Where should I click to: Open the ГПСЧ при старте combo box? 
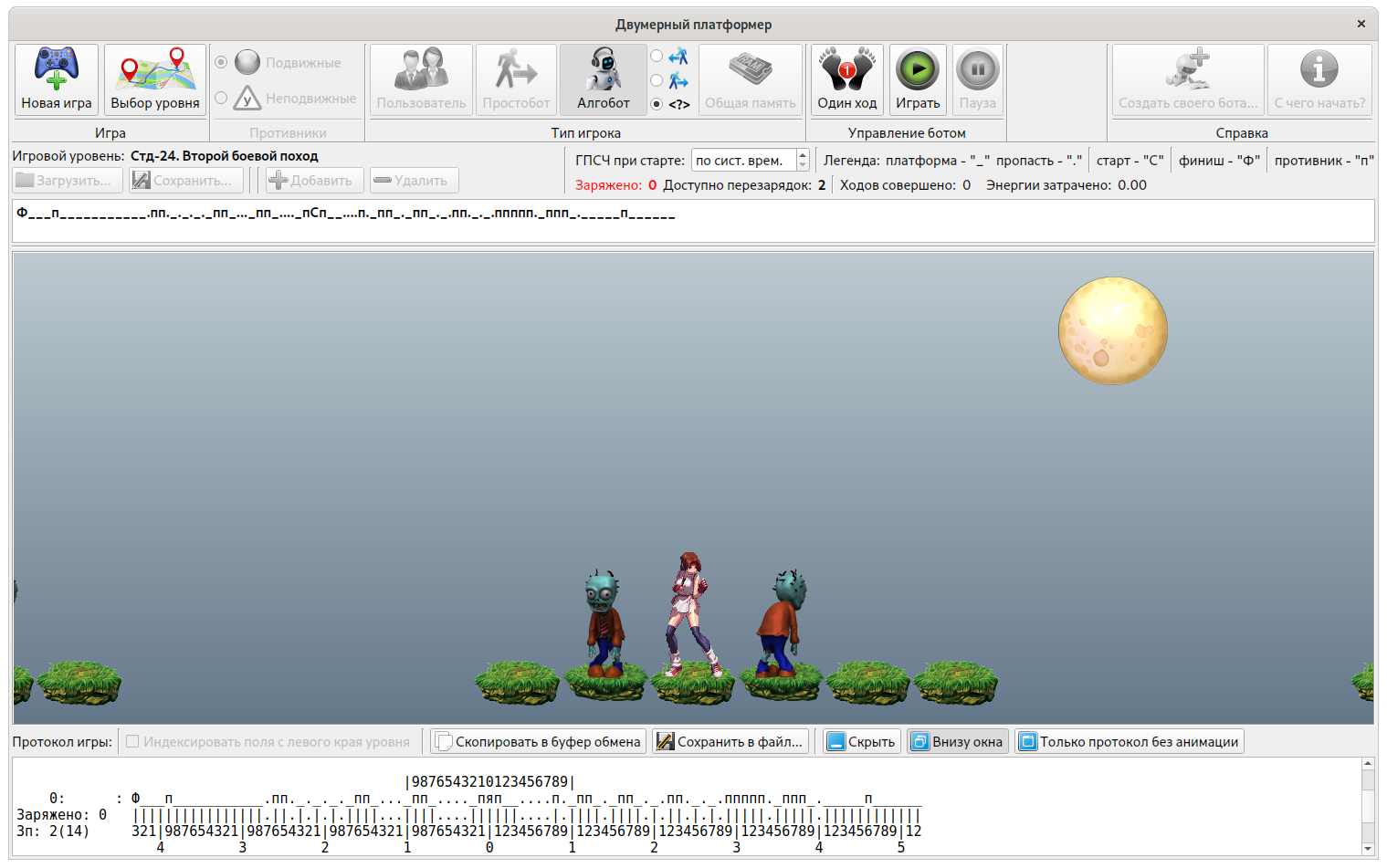[750, 161]
